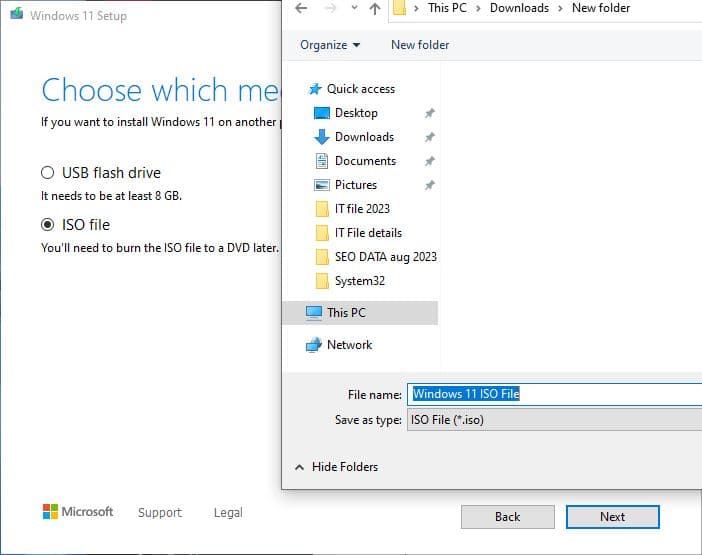Open the IT file 2023 folder
The width and height of the screenshot is (702, 555).
pos(362,209)
